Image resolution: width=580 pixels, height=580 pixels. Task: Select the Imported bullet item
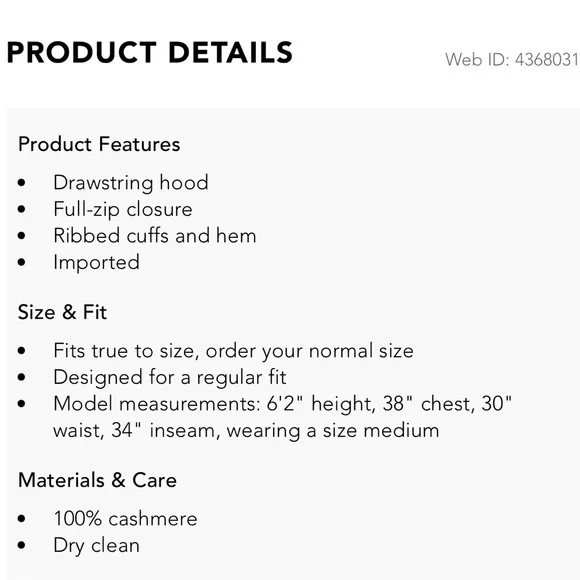97,263
